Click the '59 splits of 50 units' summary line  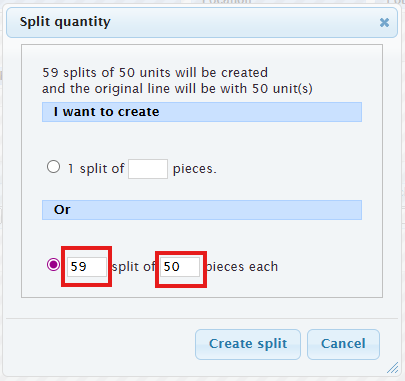[x=155, y=73]
